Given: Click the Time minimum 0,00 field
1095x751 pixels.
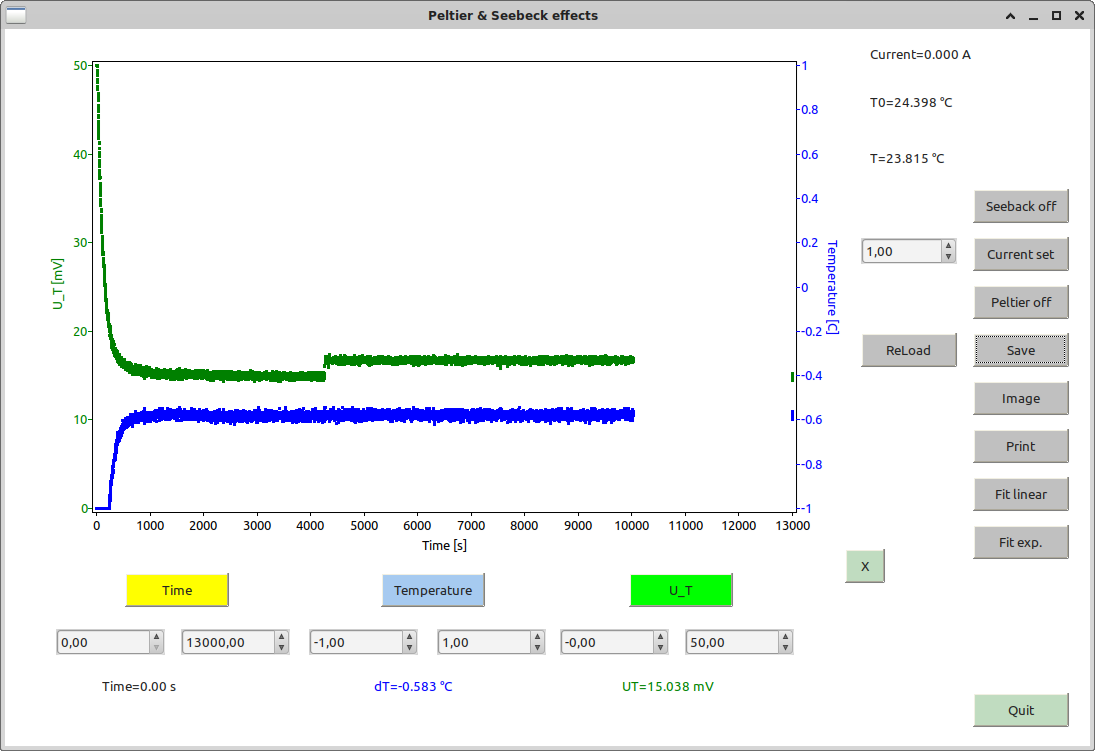Looking at the screenshot, I should pos(103,642).
